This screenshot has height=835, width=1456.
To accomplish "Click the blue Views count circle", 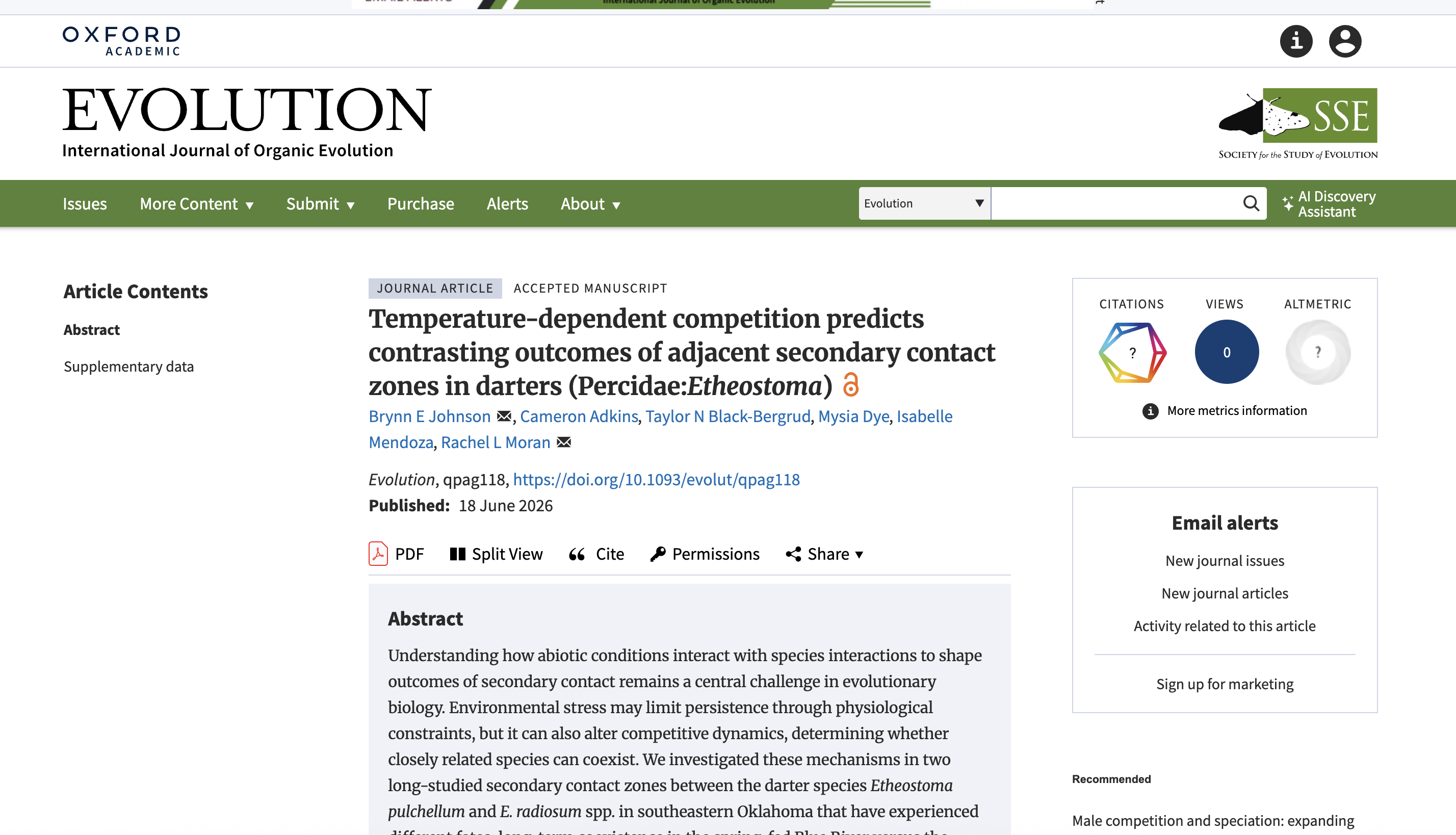I will [1227, 352].
